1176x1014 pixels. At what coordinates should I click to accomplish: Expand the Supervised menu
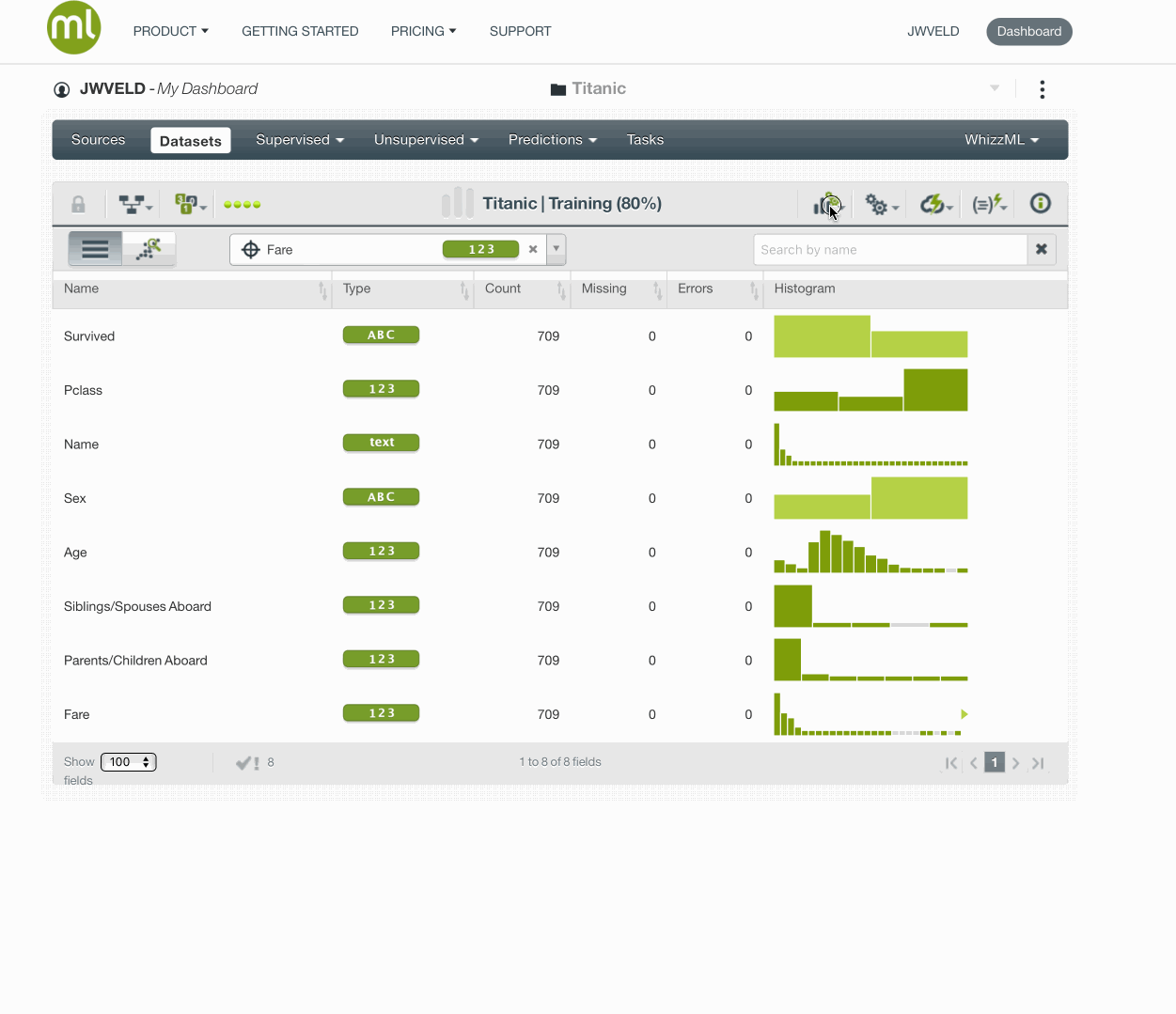300,140
